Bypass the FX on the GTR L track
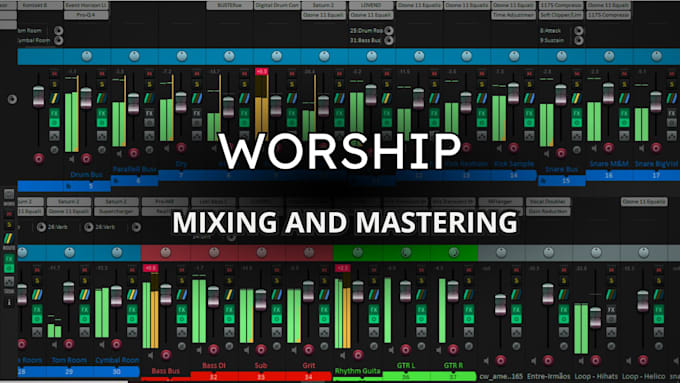Screen dimensions: 680x383 click(x=421, y=319)
